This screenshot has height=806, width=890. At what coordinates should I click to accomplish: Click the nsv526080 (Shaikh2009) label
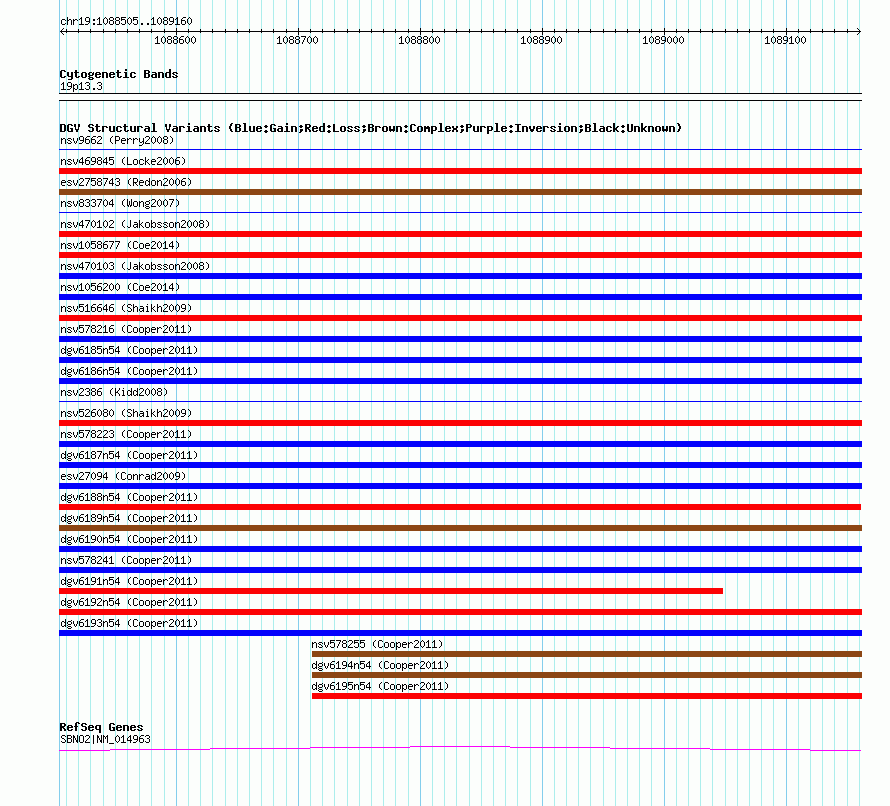126,413
